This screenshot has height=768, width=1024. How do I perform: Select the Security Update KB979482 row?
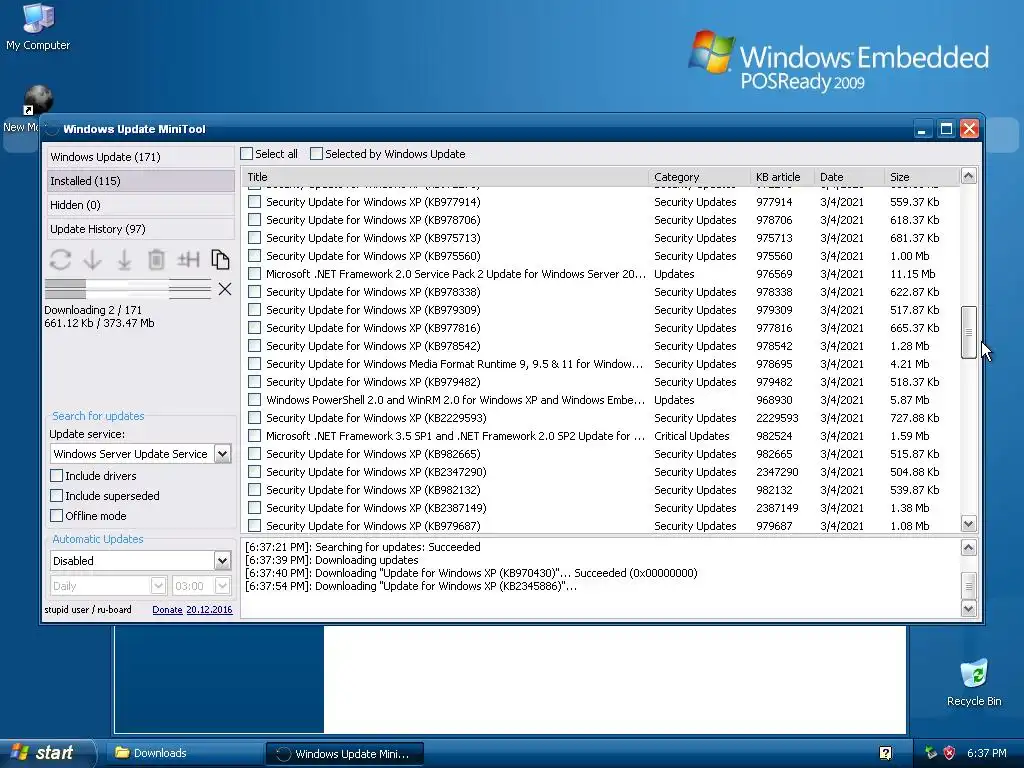pos(601,382)
